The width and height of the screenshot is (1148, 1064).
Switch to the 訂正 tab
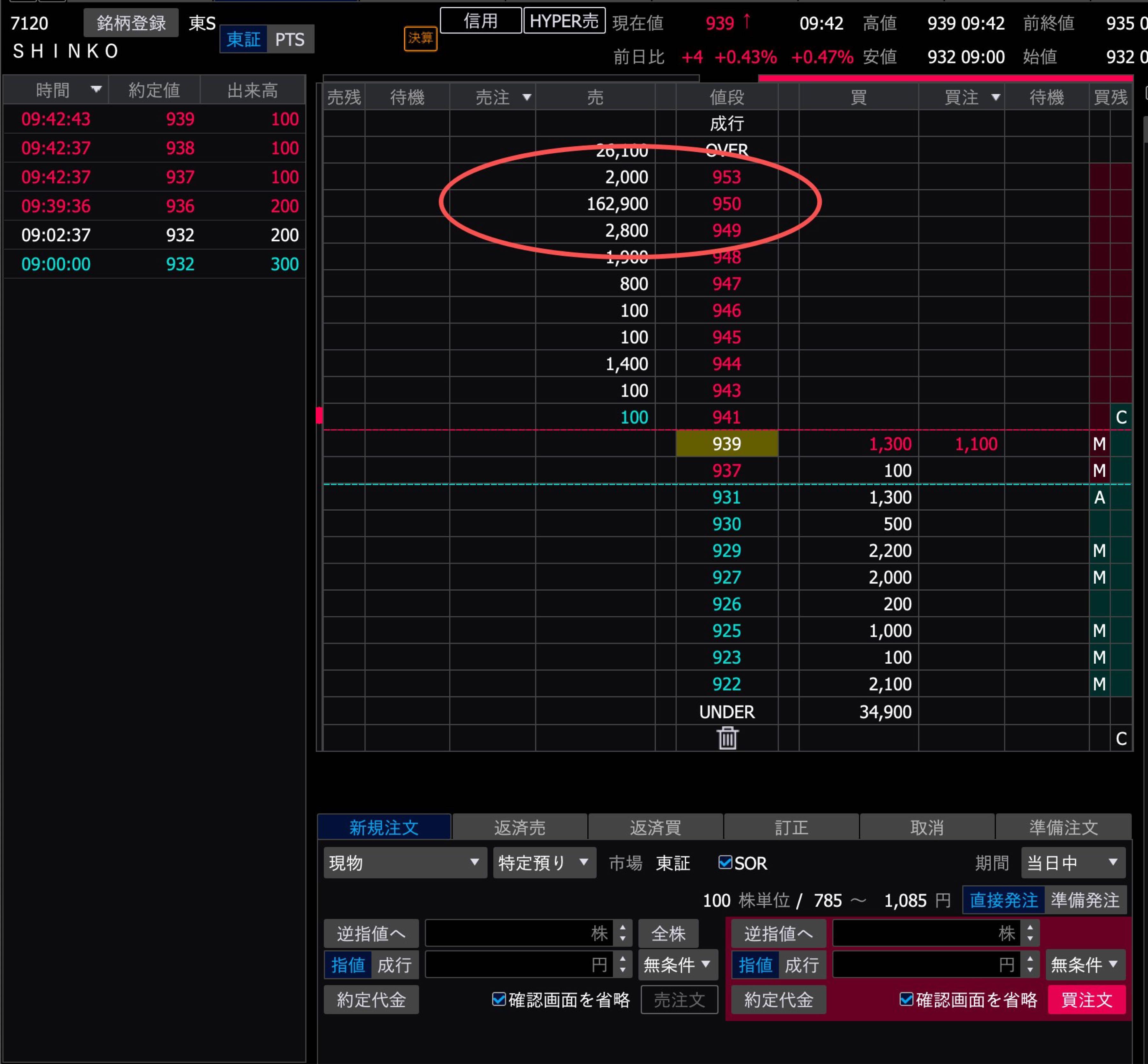(x=791, y=827)
